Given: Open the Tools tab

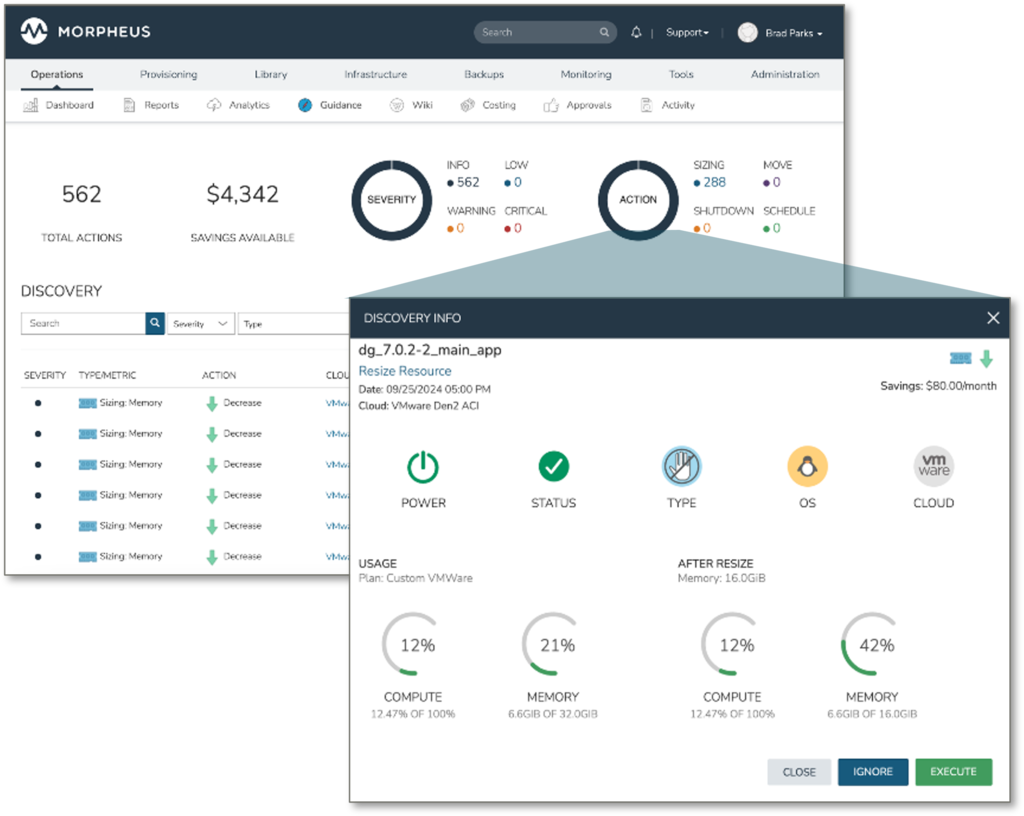Looking at the screenshot, I should (x=680, y=74).
